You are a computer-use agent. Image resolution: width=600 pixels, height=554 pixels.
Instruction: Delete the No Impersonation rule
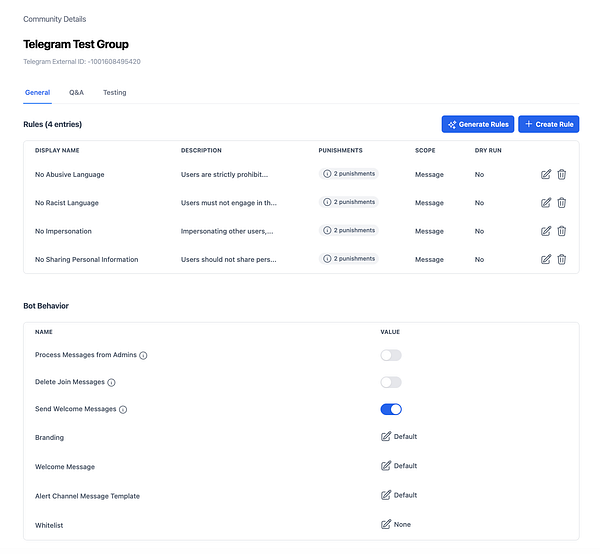click(561, 231)
